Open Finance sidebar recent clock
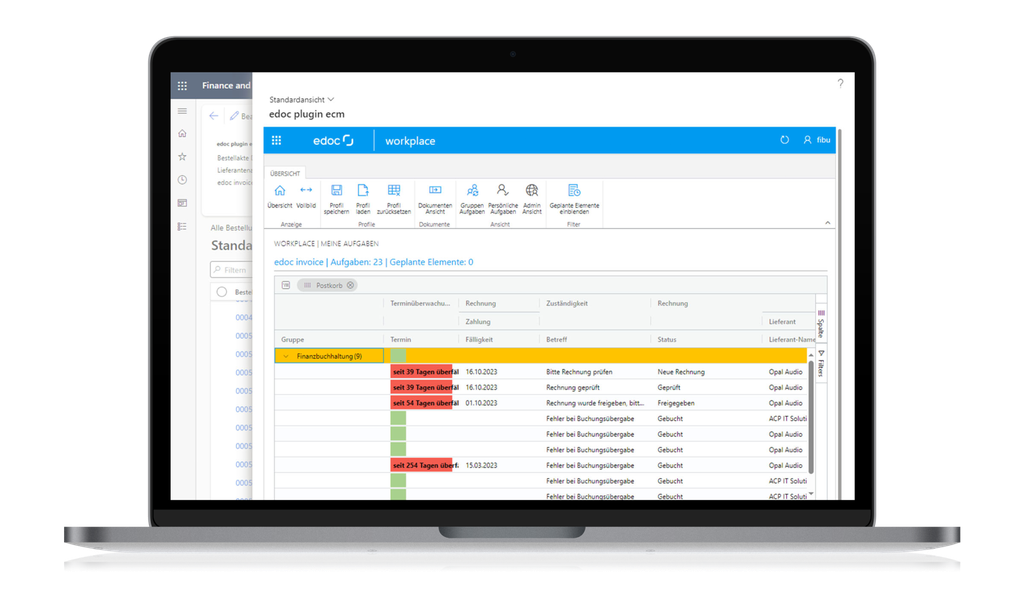Image resolution: width=1024 pixels, height=589 pixels. 182,180
